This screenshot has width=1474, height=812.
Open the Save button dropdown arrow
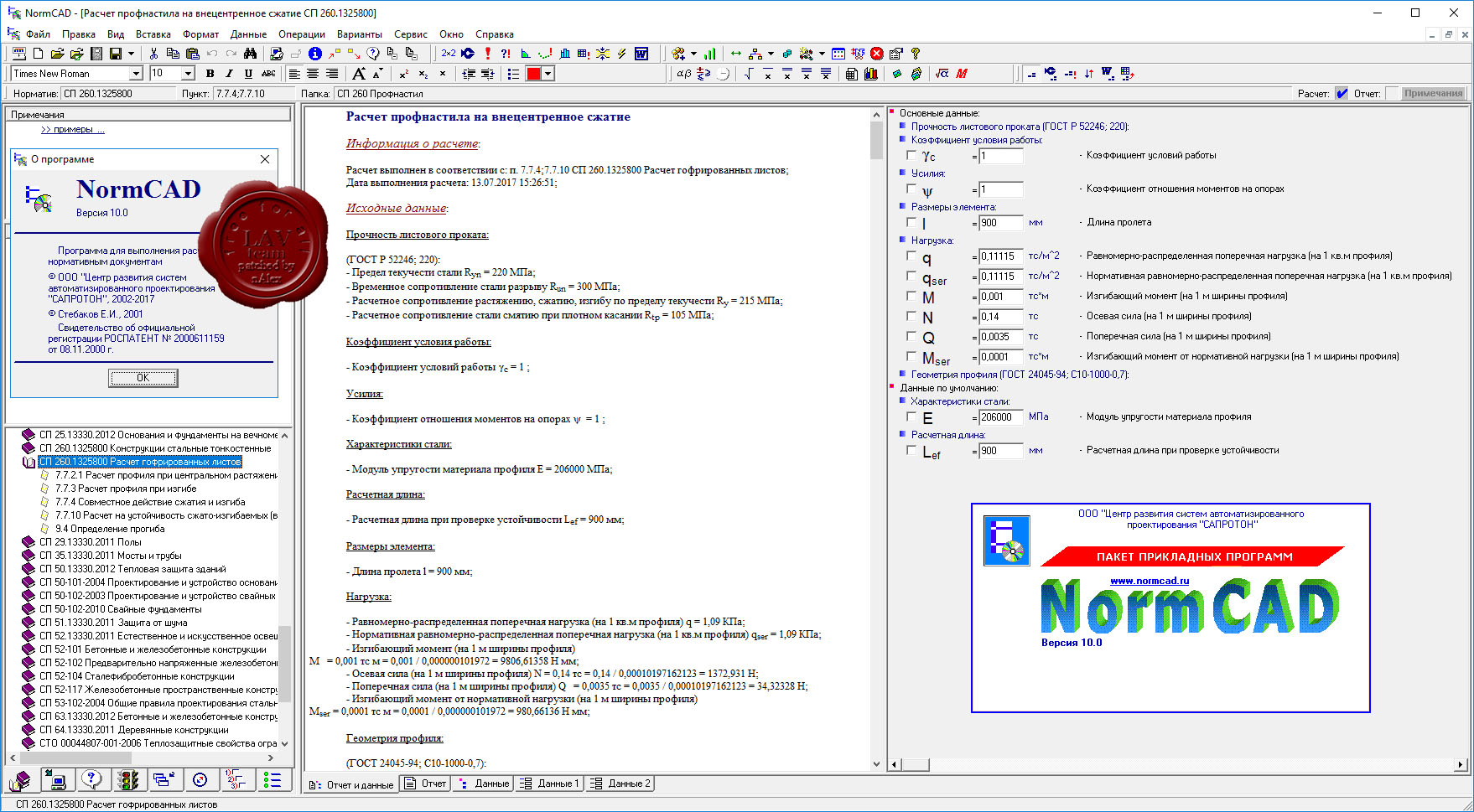[x=131, y=54]
